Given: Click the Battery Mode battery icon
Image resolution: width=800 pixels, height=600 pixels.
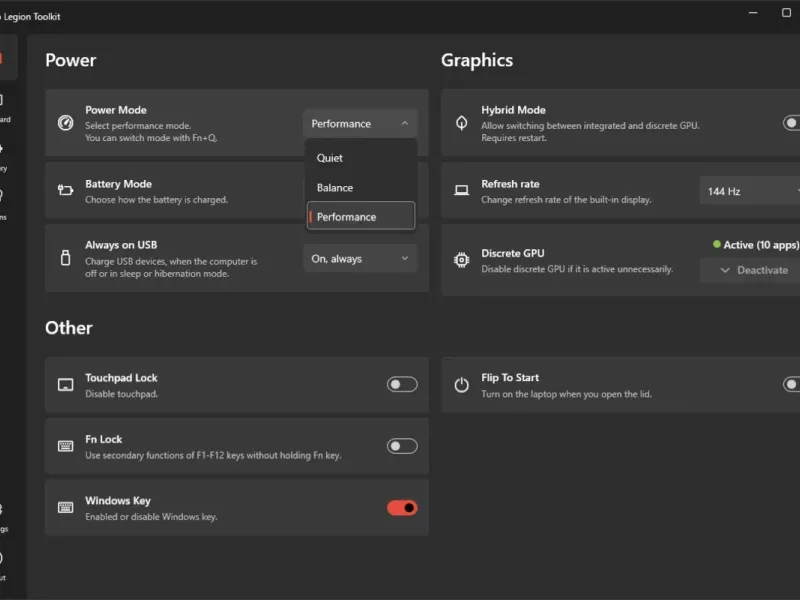Looking at the screenshot, I should click(66, 190).
